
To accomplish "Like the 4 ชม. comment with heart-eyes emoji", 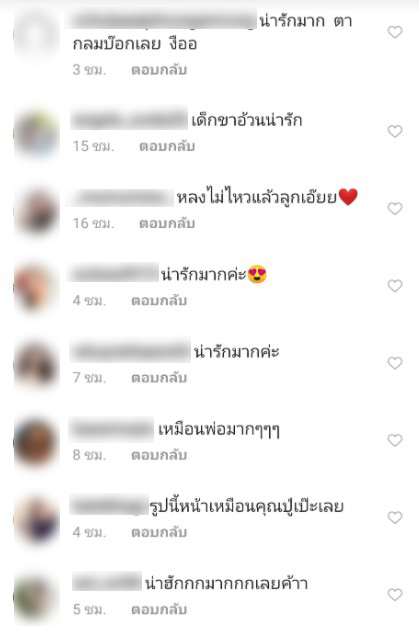I will [x=395, y=285].
